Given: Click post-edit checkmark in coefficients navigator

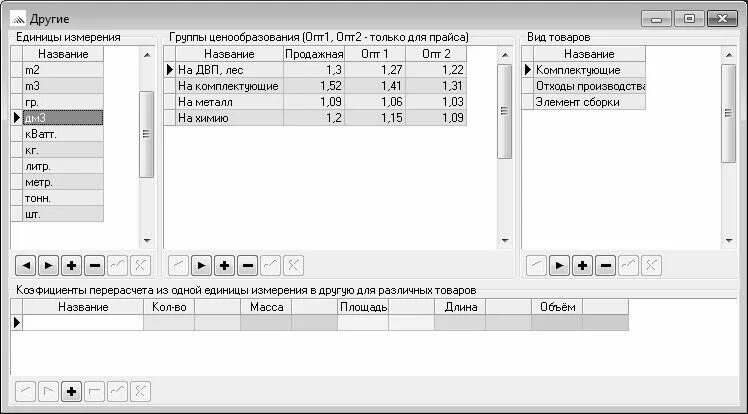Looking at the screenshot, I should click(x=117, y=392).
